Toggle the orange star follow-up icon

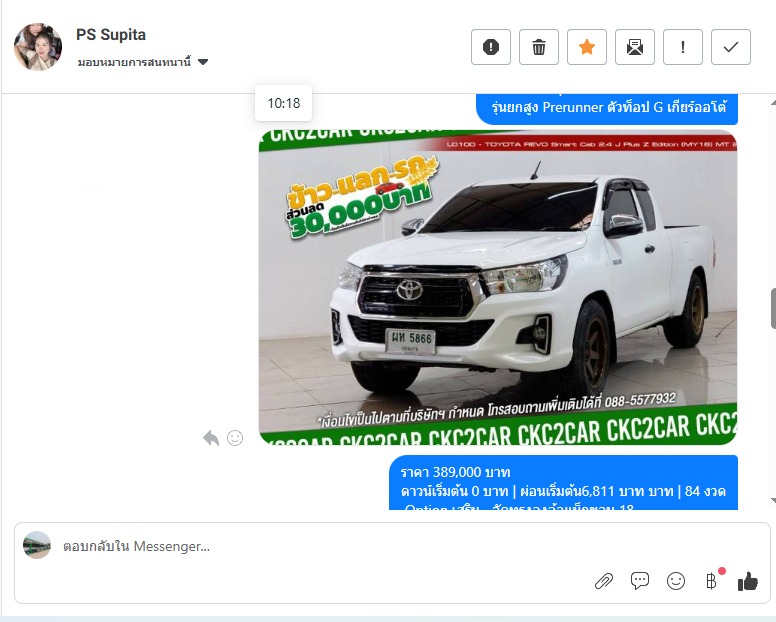pos(586,47)
